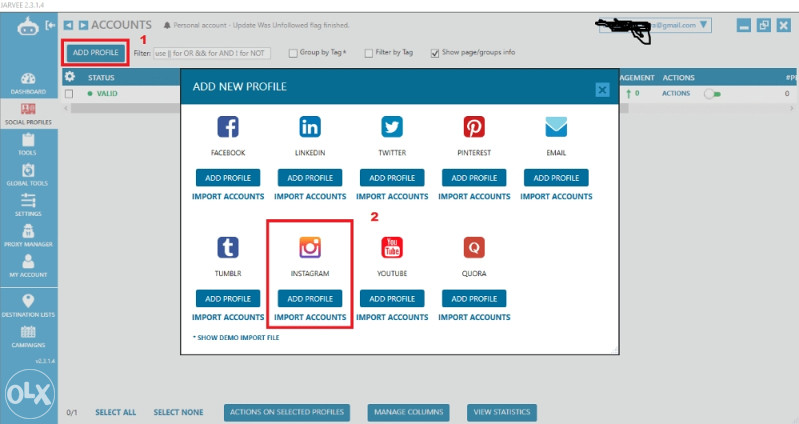Click the LinkedIn logo icon
799x424 pixels.
pyautogui.click(x=310, y=127)
